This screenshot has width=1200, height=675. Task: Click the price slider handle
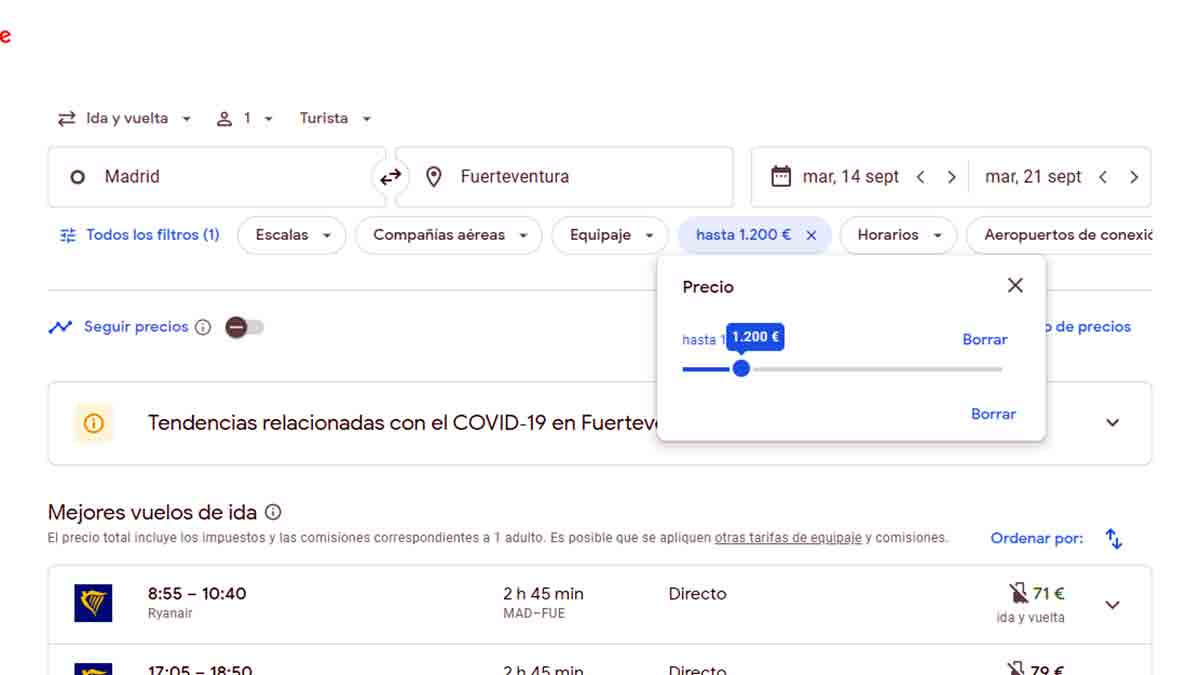(741, 369)
